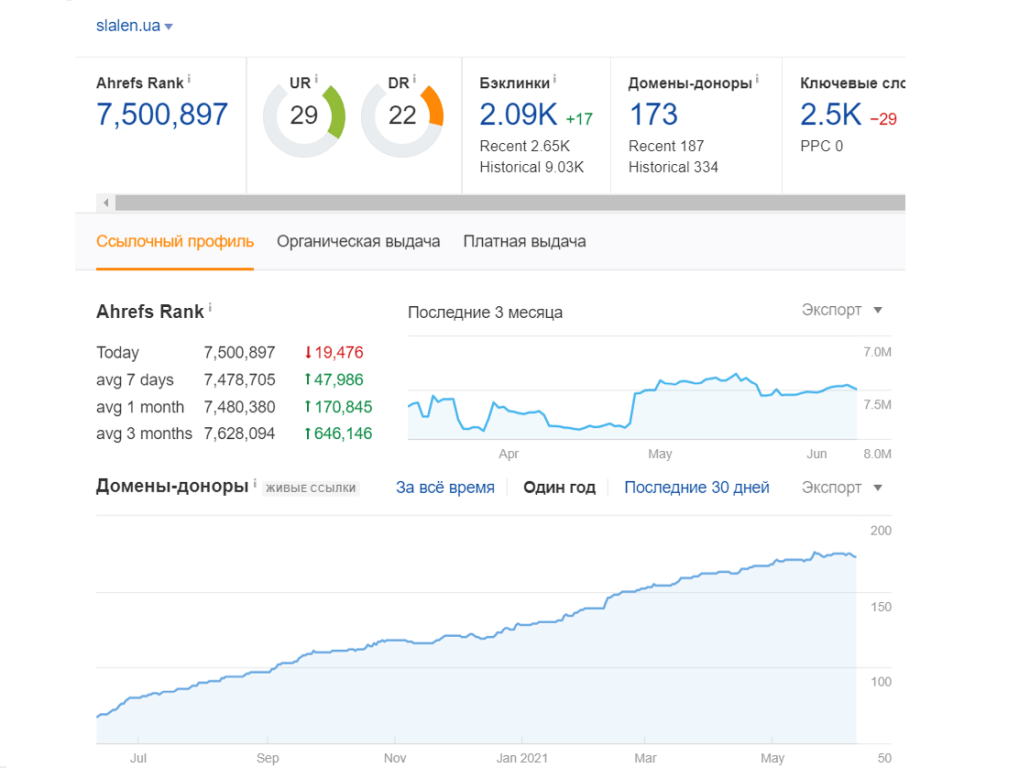This screenshot has height=768, width=1019.
Task: Open the 2.5K keywords value
Action: tap(831, 115)
